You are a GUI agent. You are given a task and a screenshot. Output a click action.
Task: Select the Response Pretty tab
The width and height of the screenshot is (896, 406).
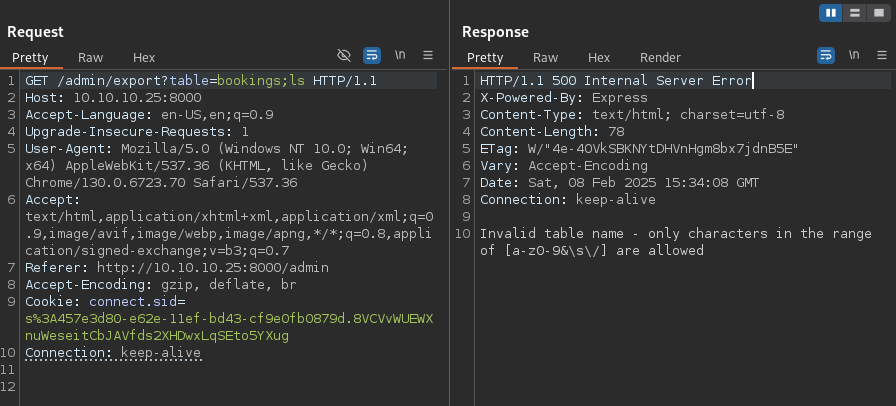(485, 58)
